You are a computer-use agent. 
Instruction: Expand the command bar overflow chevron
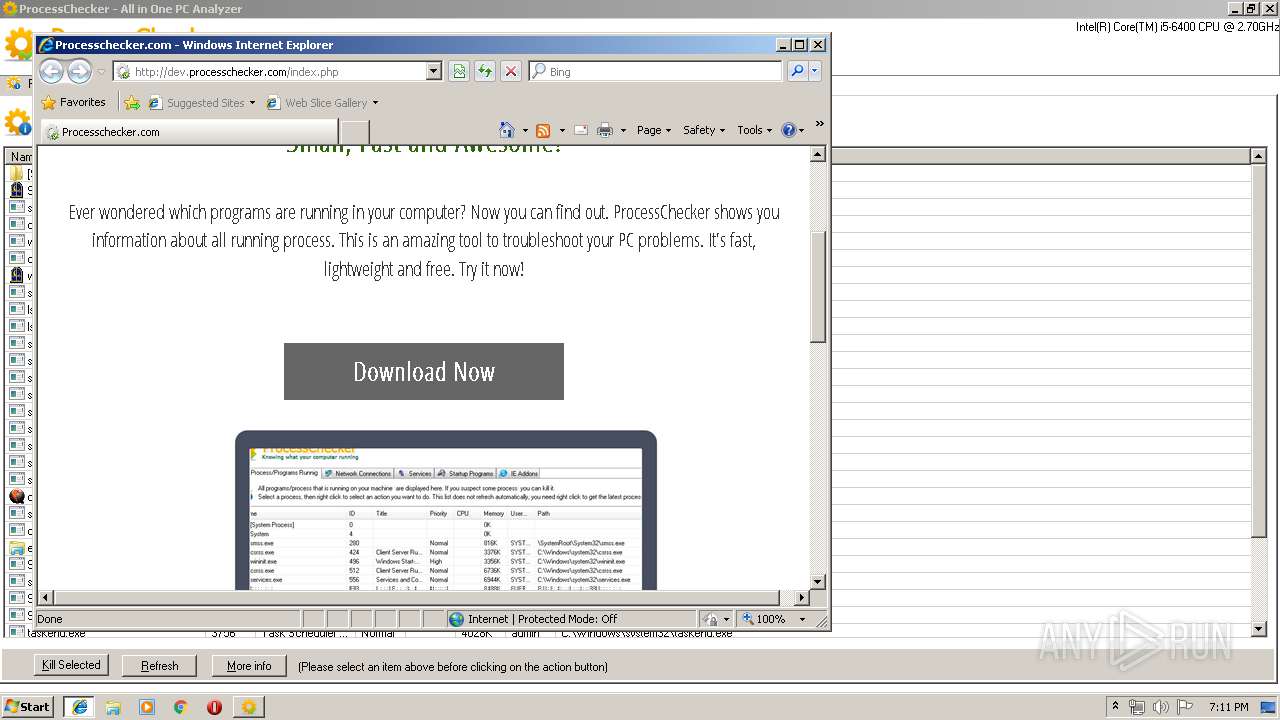tap(819, 125)
